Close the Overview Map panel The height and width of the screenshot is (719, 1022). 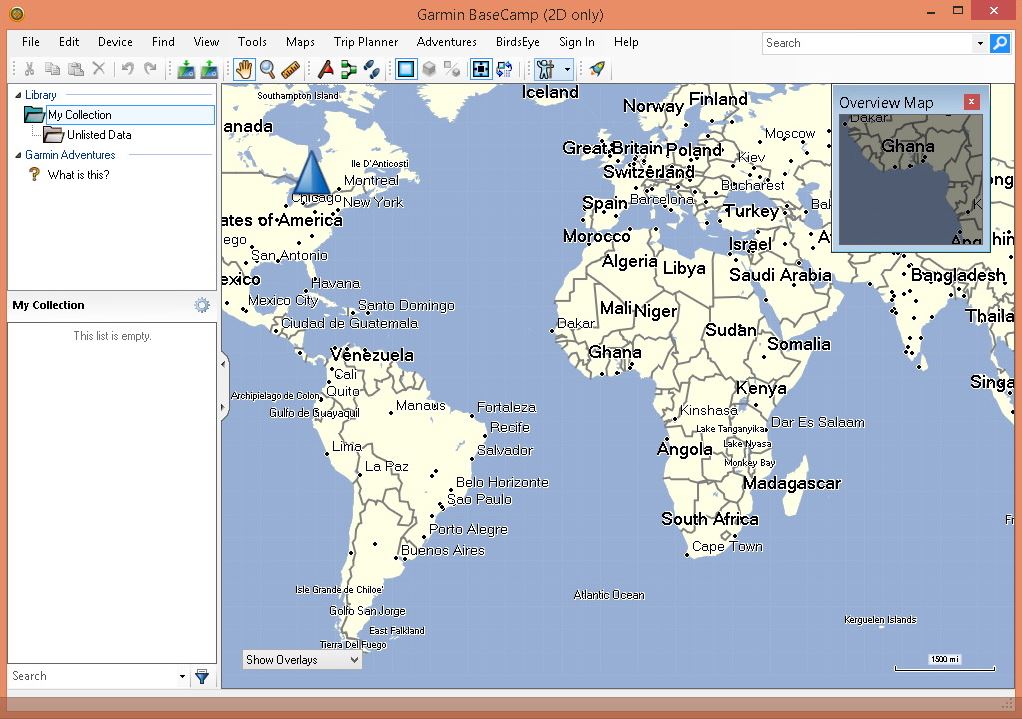(x=971, y=102)
